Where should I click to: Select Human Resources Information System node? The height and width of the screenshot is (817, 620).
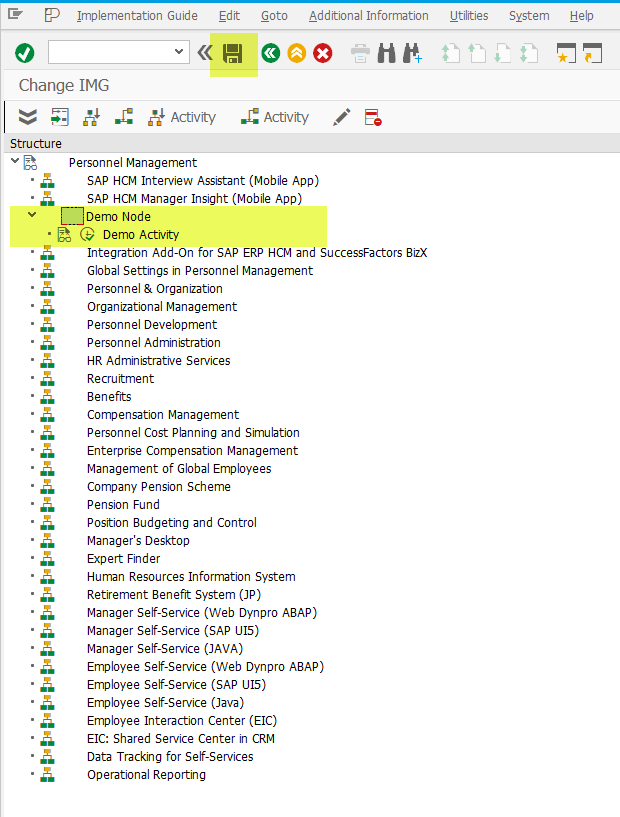(x=191, y=576)
